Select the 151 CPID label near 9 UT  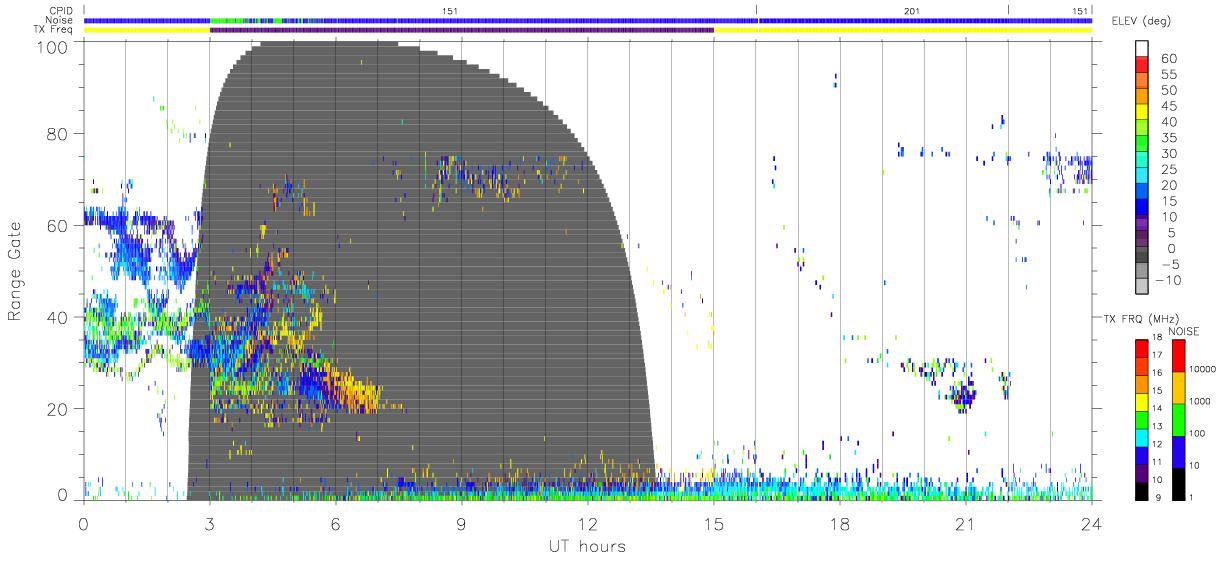[451, 11]
